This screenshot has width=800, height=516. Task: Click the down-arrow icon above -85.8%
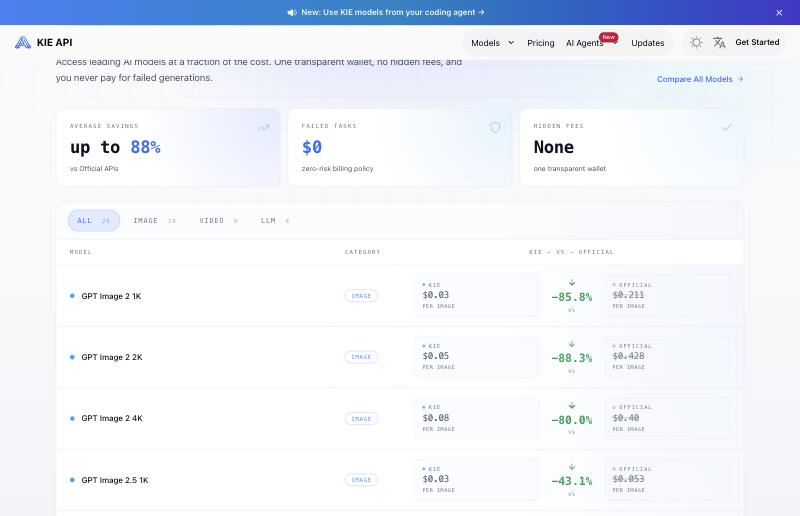(571, 282)
